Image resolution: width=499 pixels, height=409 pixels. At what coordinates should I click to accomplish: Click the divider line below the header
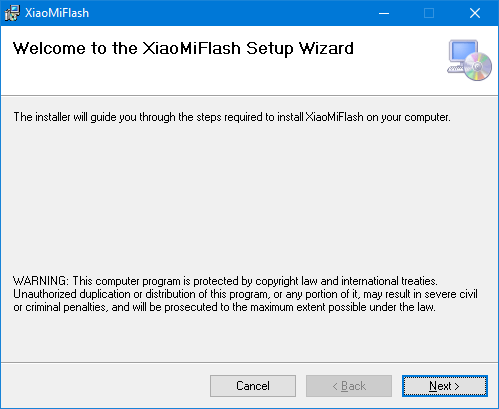249,96
